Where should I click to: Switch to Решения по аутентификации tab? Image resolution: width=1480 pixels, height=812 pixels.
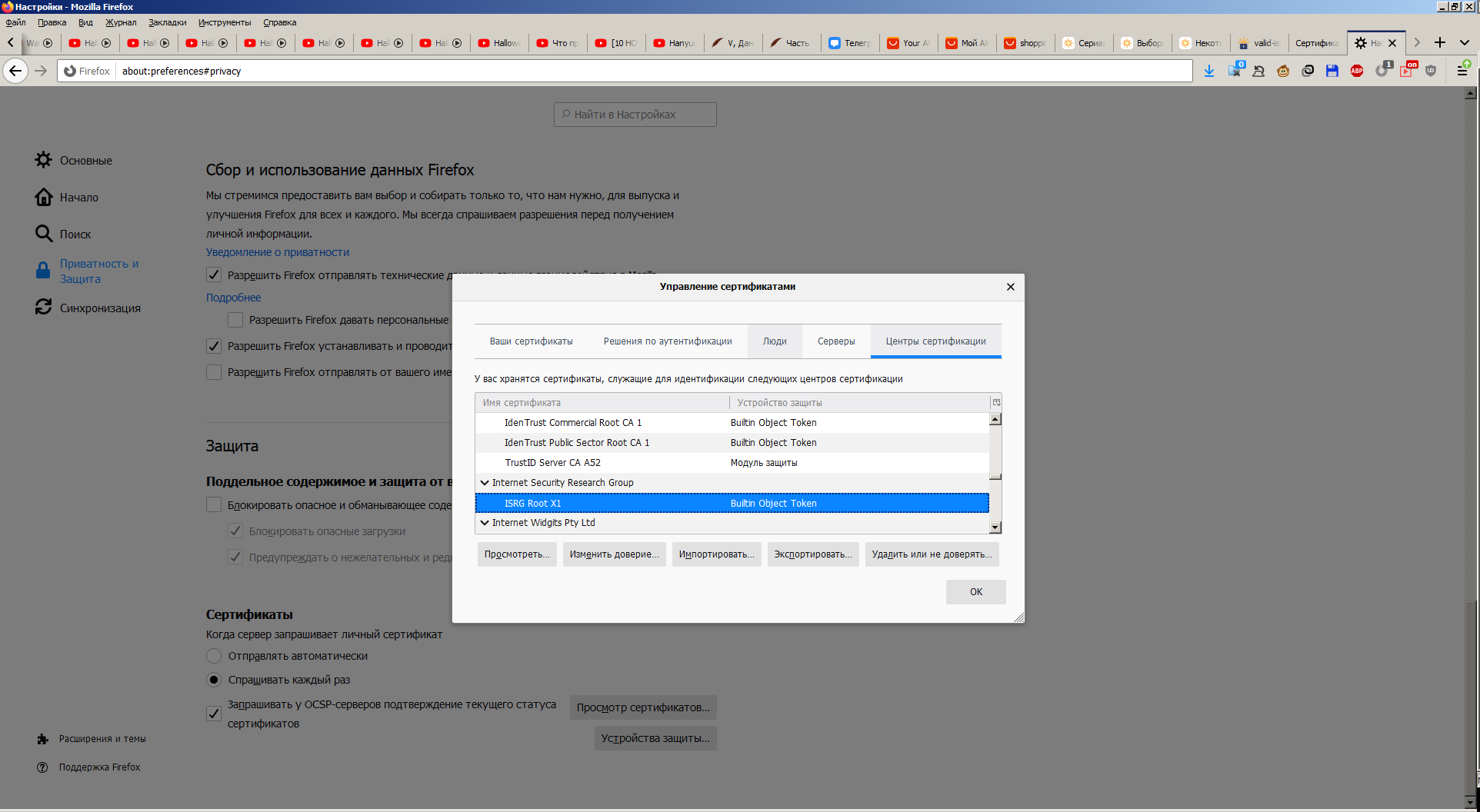coord(668,341)
